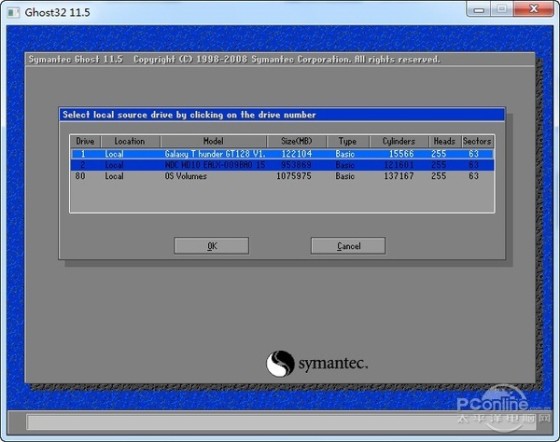Click the Symantec logo
The width and height of the screenshot is (560, 442).
(317, 363)
